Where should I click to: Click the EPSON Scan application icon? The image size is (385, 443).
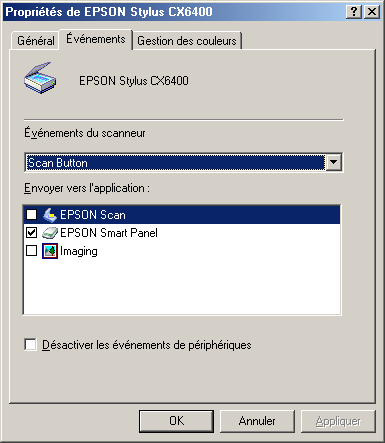(x=50, y=215)
